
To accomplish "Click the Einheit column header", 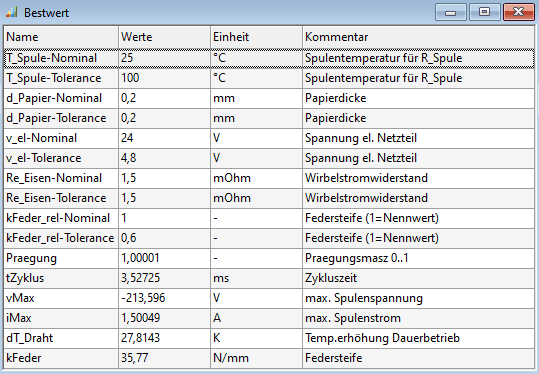I will click(x=256, y=37).
